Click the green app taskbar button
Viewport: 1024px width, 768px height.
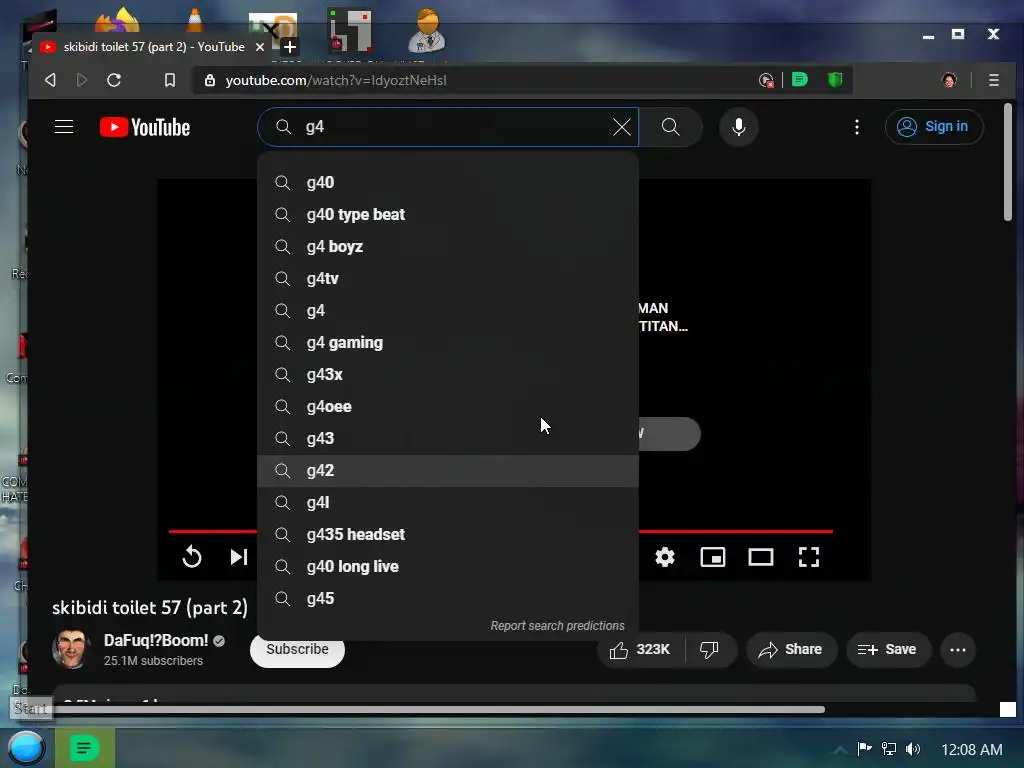click(x=84, y=748)
